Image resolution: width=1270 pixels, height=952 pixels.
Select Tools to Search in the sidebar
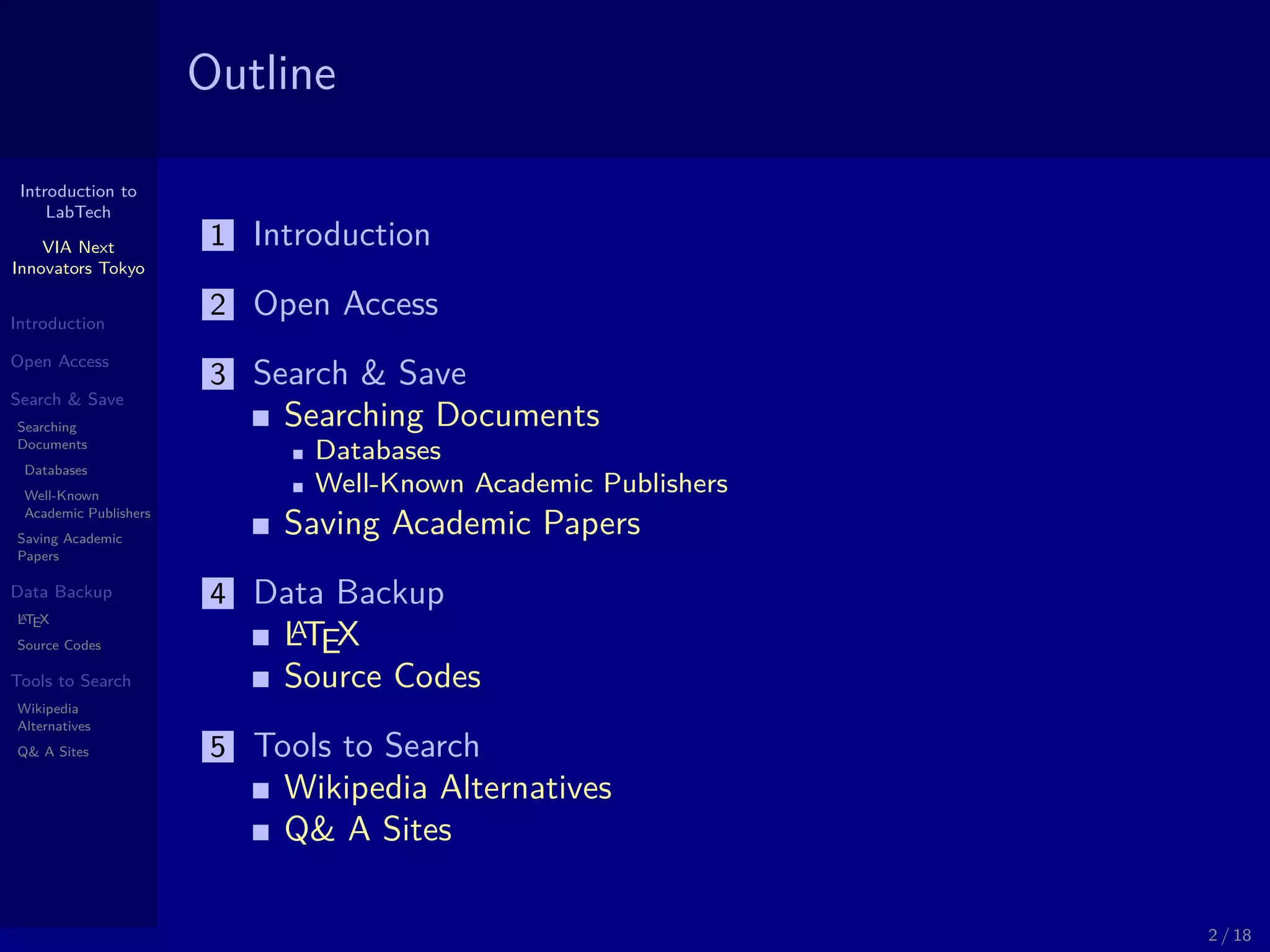point(71,681)
